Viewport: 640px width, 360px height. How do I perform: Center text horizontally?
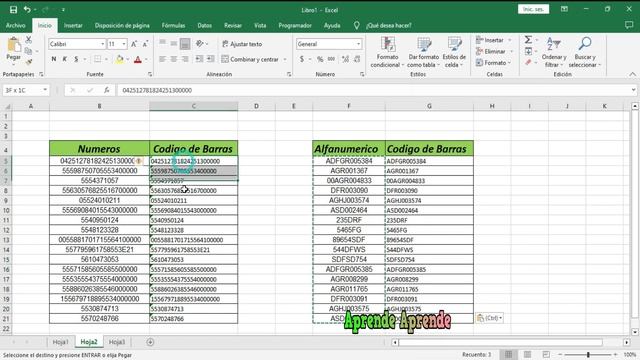(174, 59)
